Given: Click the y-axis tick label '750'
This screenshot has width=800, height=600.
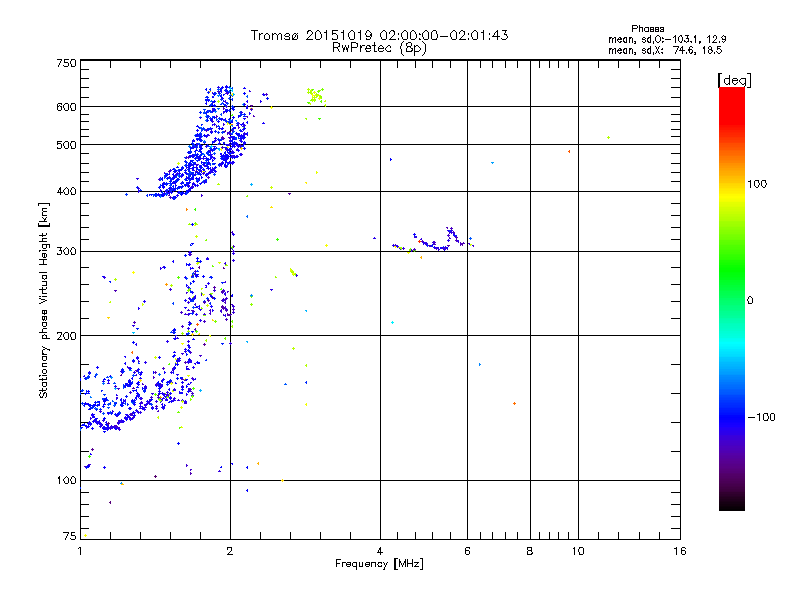Looking at the screenshot, I should (x=66, y=63).
